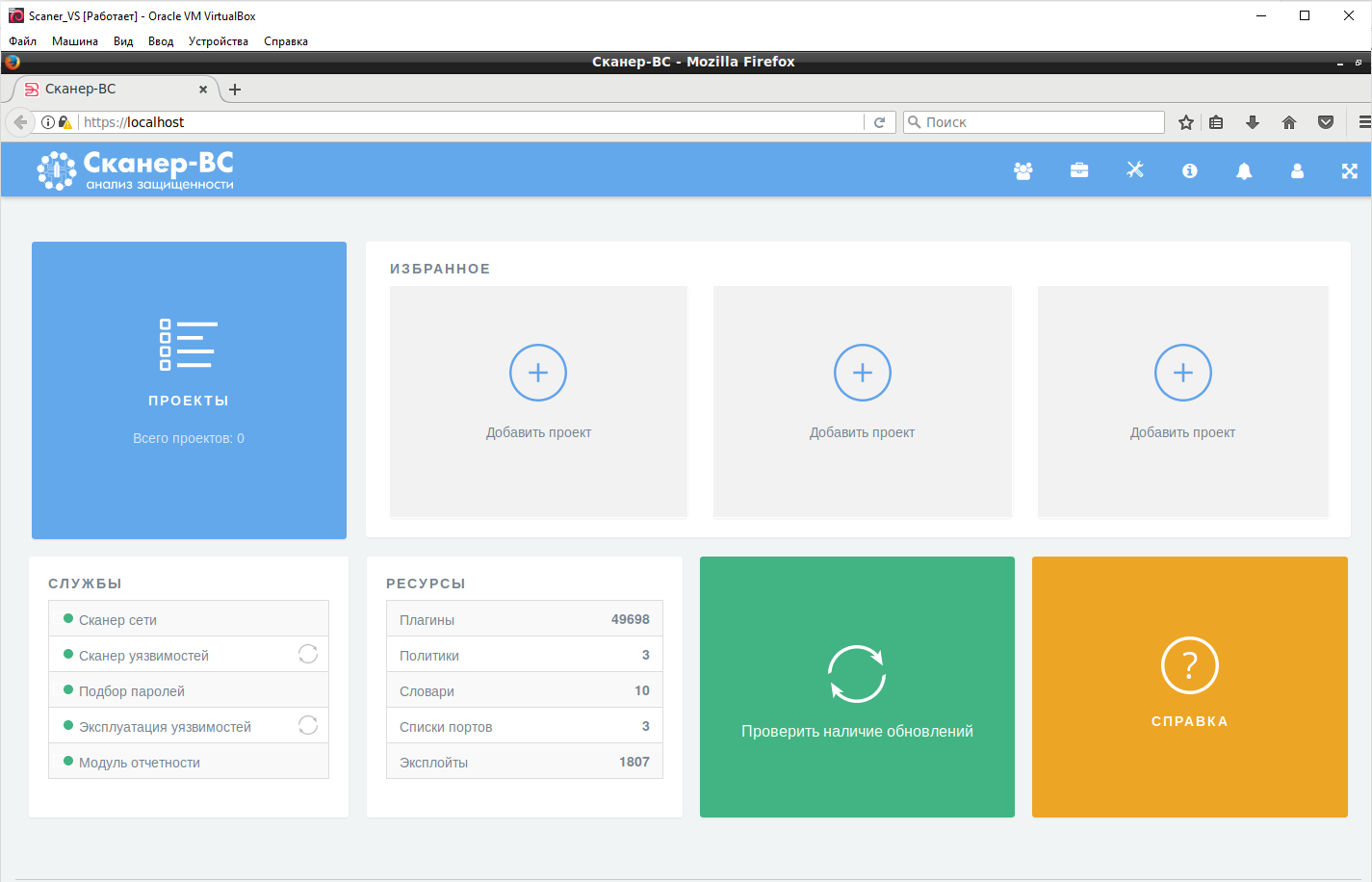The image size is (1372, 882).
Task: Click the Firefox back arrow
Action: [x=20, y=122]
